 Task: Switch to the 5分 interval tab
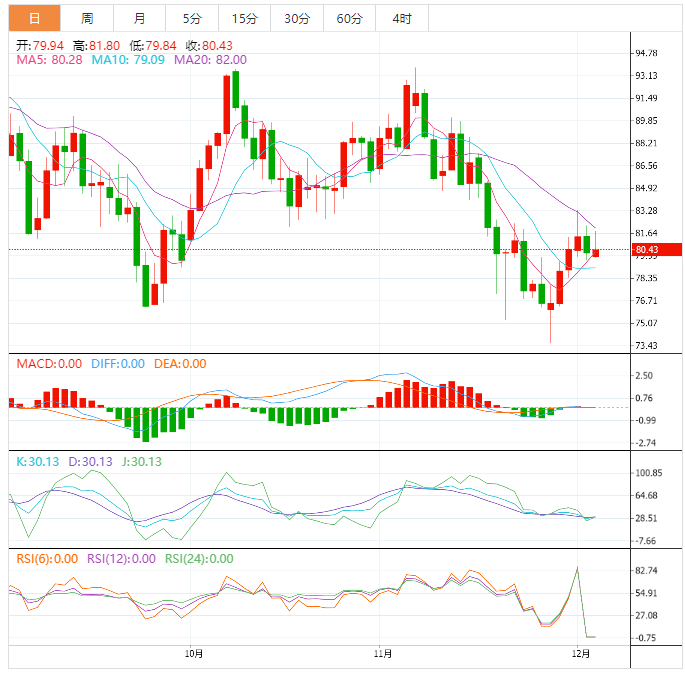(x=191, y=18)
